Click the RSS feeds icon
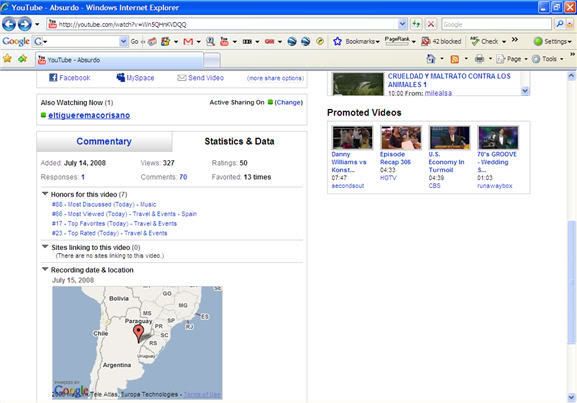The width and height of the screenshot is (577, 403). [x=455, y=59]
